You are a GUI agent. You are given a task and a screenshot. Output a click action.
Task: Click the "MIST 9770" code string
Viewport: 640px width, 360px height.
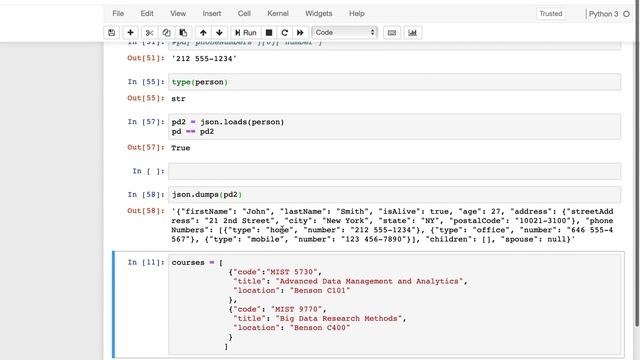(297, 309)
